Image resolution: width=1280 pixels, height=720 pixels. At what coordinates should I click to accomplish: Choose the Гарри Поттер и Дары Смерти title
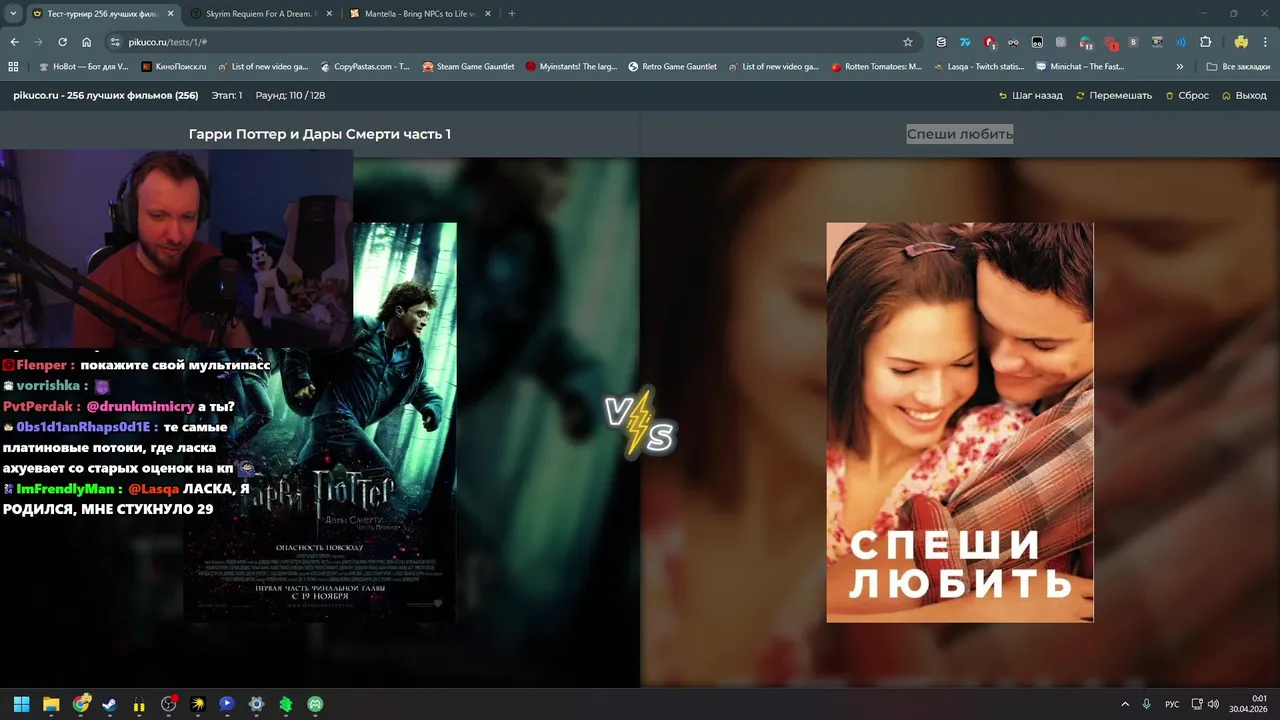tap(320, 134)
